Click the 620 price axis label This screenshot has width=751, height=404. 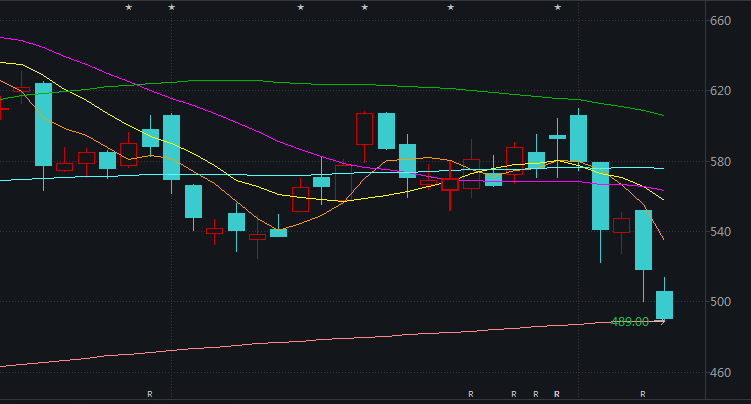point(720,91)
